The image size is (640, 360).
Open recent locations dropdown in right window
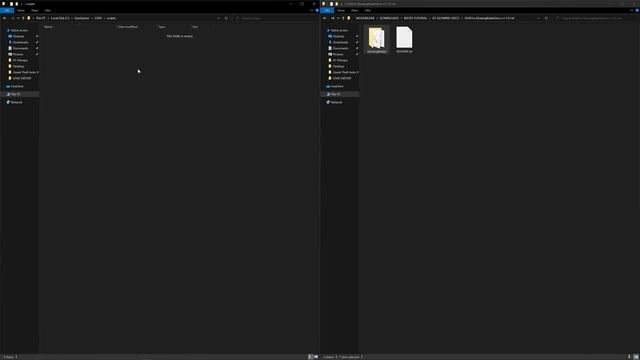click(338, 18)
